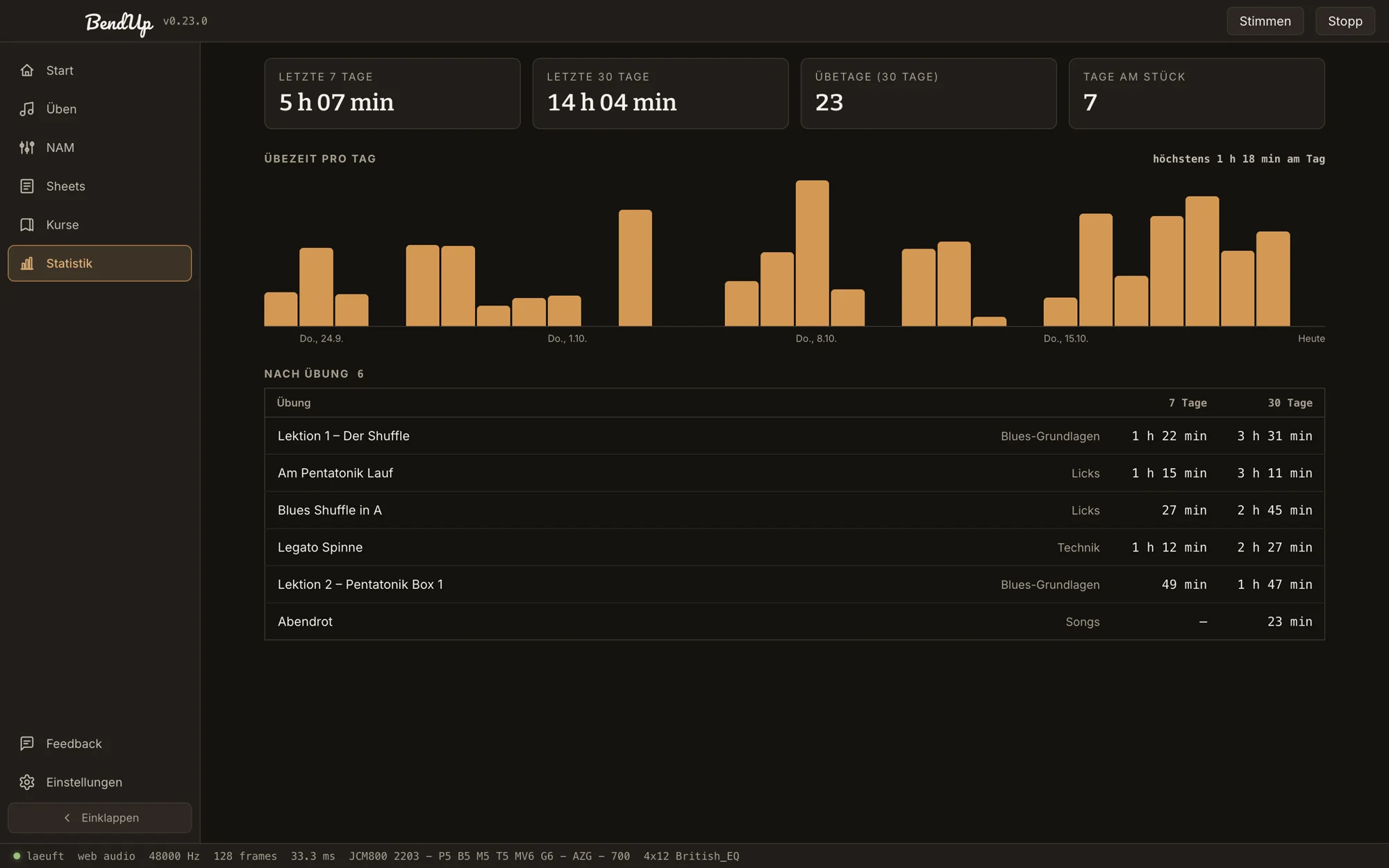The height and width of the screenshot is (868, 1389).
Task: Click the Stimmen button
Action: tap(1265, 21)
